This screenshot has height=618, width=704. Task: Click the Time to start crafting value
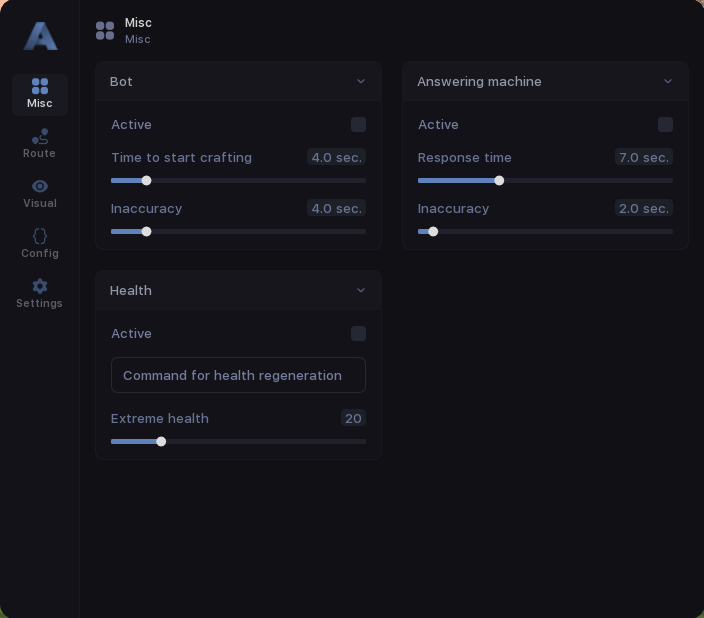(336, 158)
